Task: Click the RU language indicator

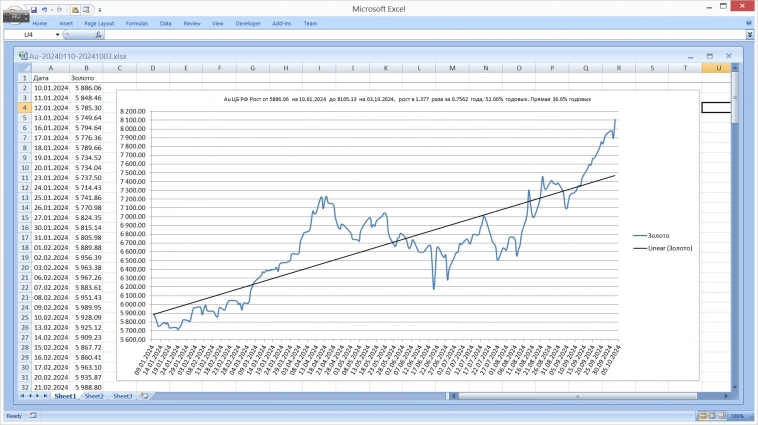Action: (16, 16)
